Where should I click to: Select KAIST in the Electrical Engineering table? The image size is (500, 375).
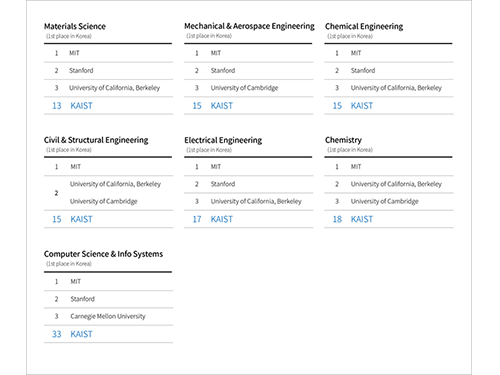coord(222,219)
